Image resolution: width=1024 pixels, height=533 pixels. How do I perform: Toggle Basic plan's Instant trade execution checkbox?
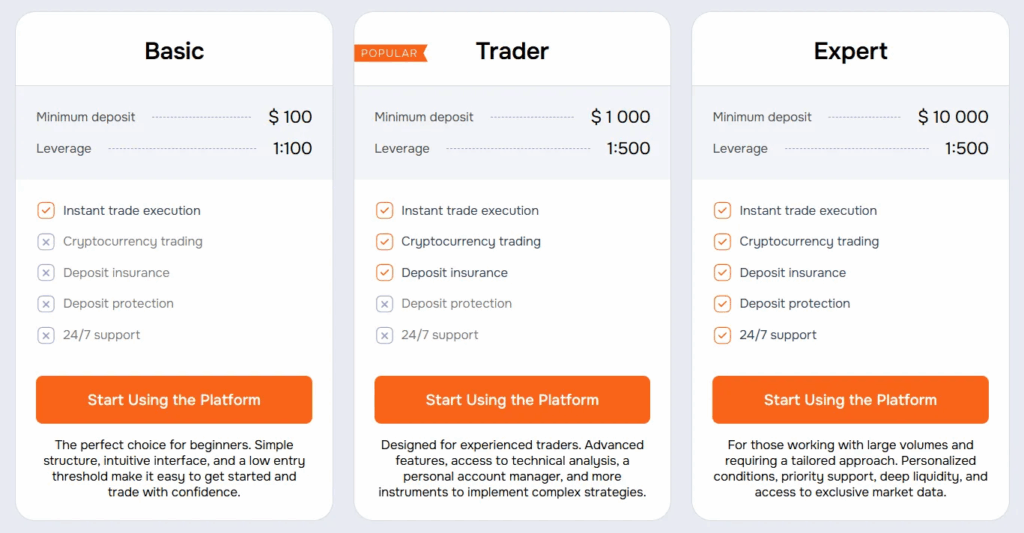pyautogui.click(x=46, y=211)
